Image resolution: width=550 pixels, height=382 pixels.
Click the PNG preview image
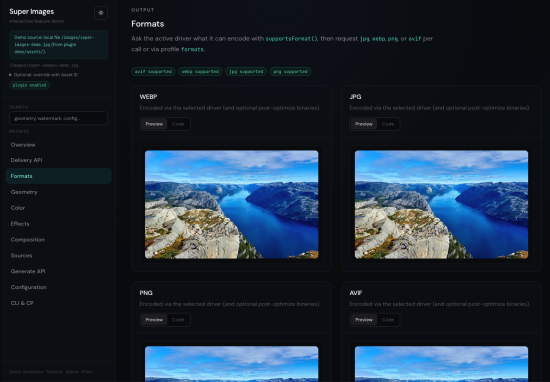(232, 364)
